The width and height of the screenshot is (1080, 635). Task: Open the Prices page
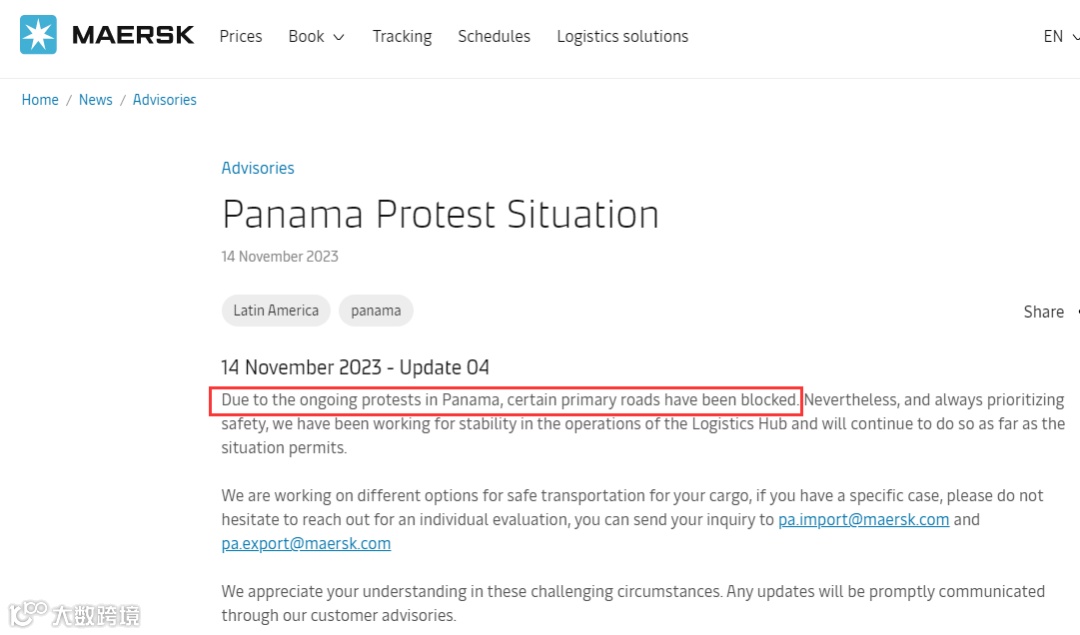pyautogui.click(x=241, y=36)
